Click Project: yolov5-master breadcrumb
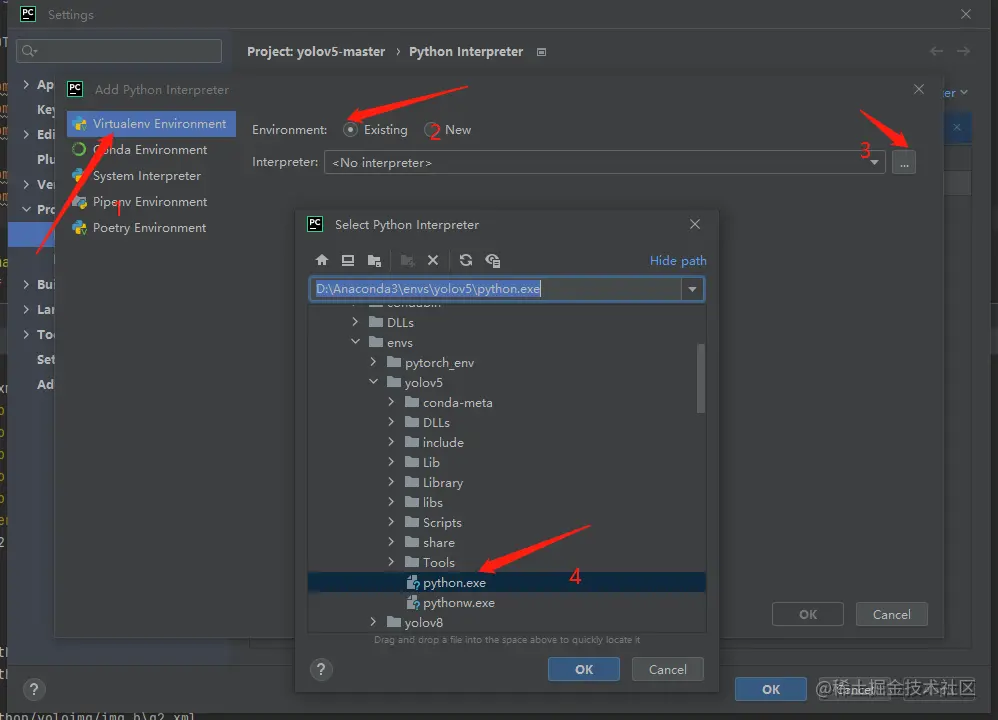The width and height of the screenshot is (998, 720). pos(316,52)
